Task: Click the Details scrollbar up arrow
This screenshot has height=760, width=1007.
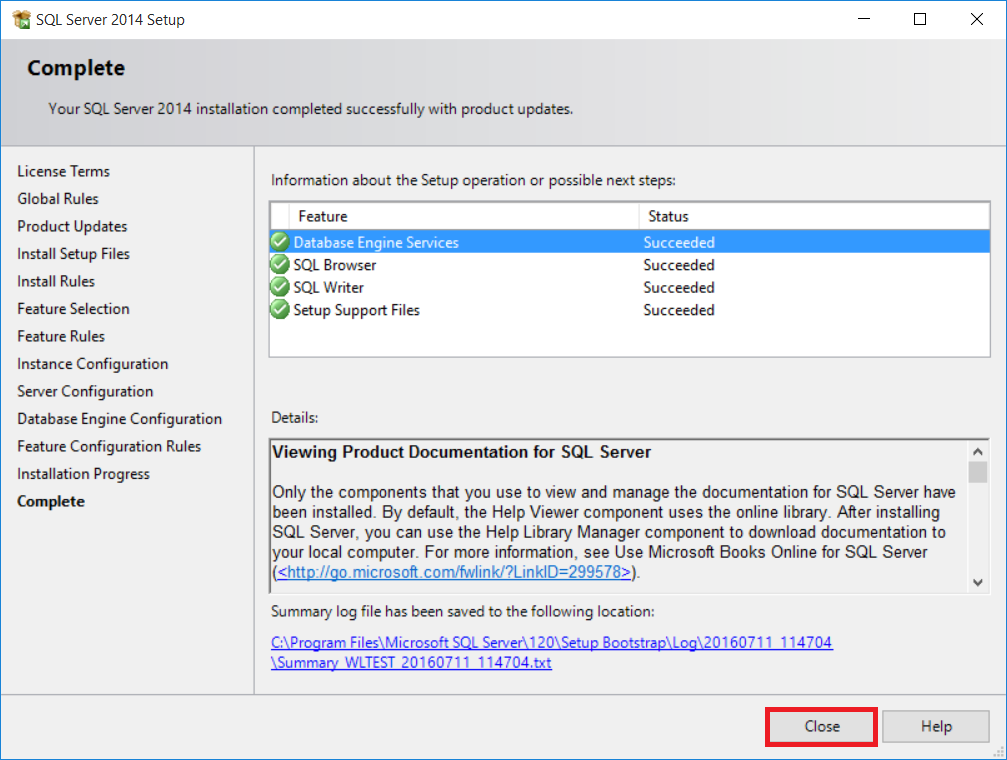Action: 977,452
